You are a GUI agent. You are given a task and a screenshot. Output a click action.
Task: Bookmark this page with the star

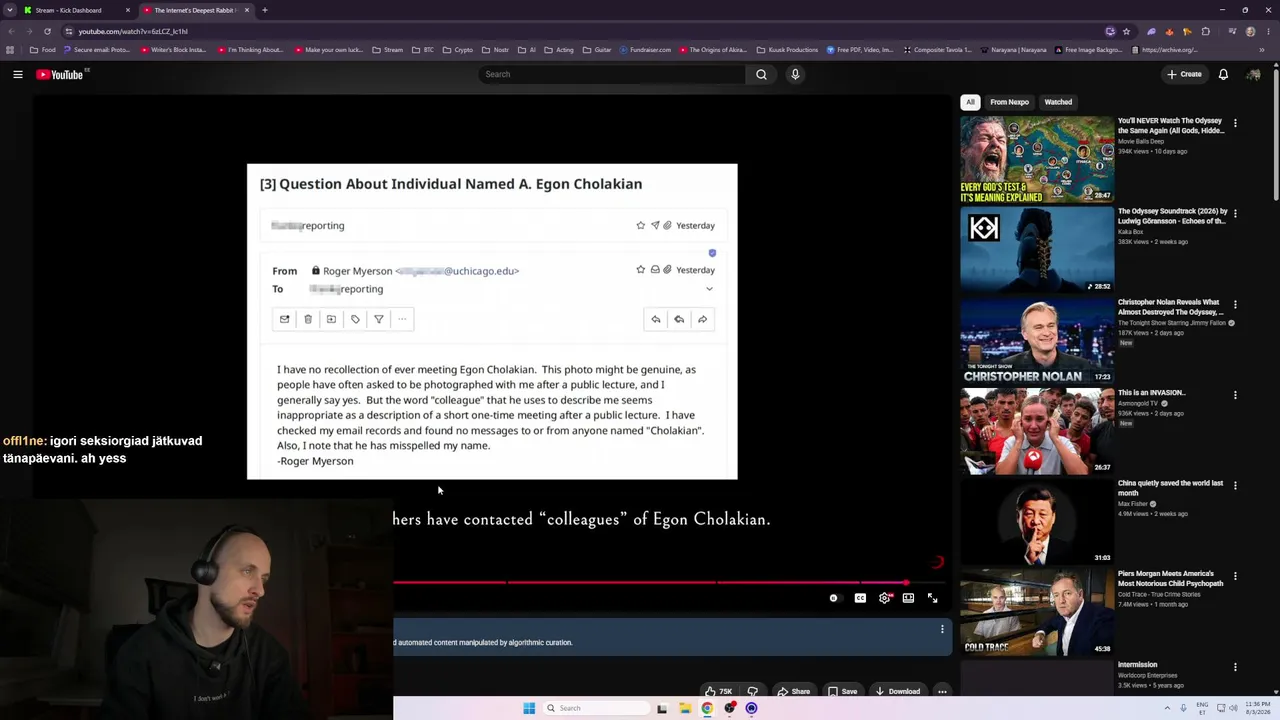tap(1126, 31)
